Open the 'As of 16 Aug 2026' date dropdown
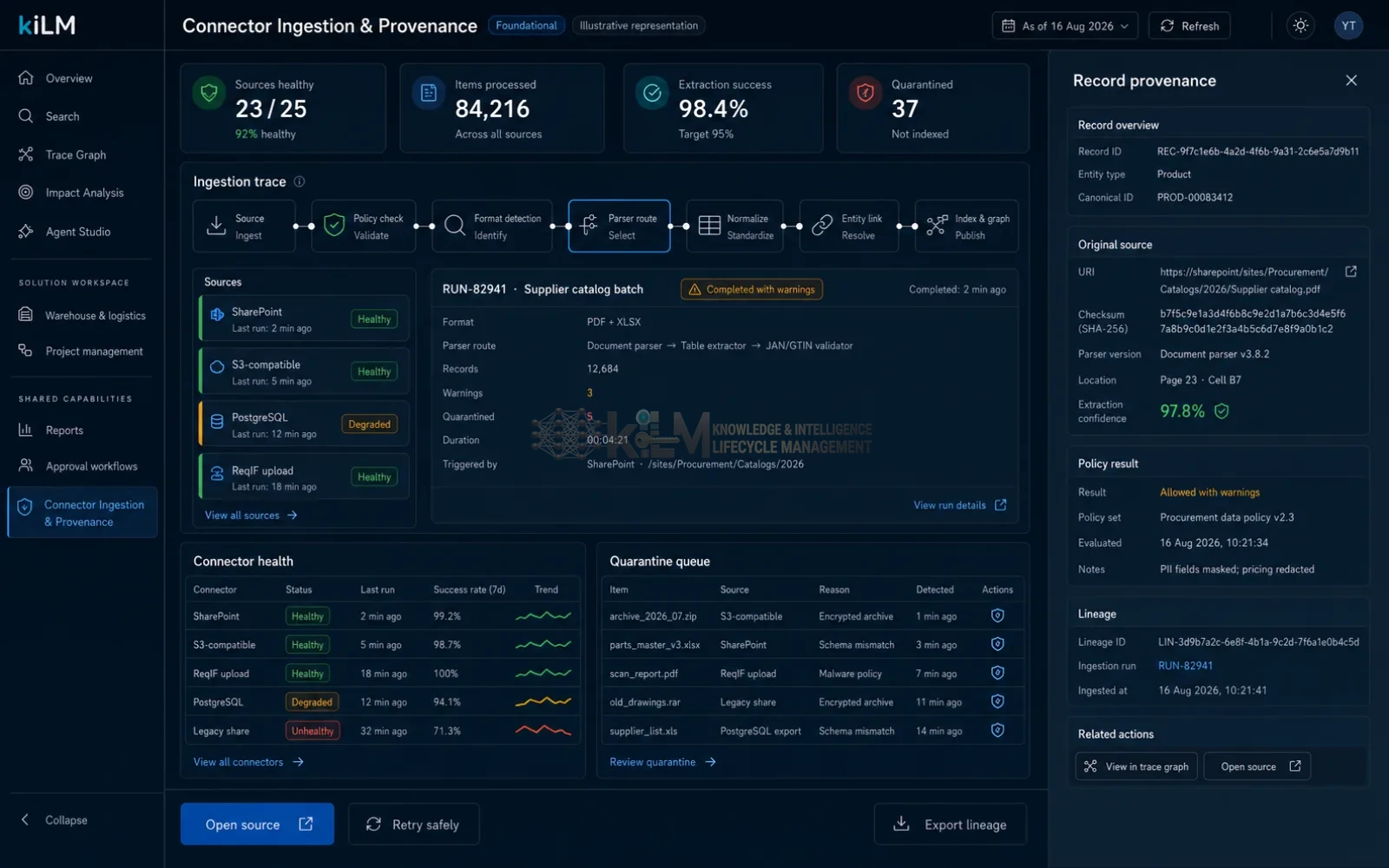Image resolution: width=1389 pixels, height=868 pixels. click(x=1064, y=26)
